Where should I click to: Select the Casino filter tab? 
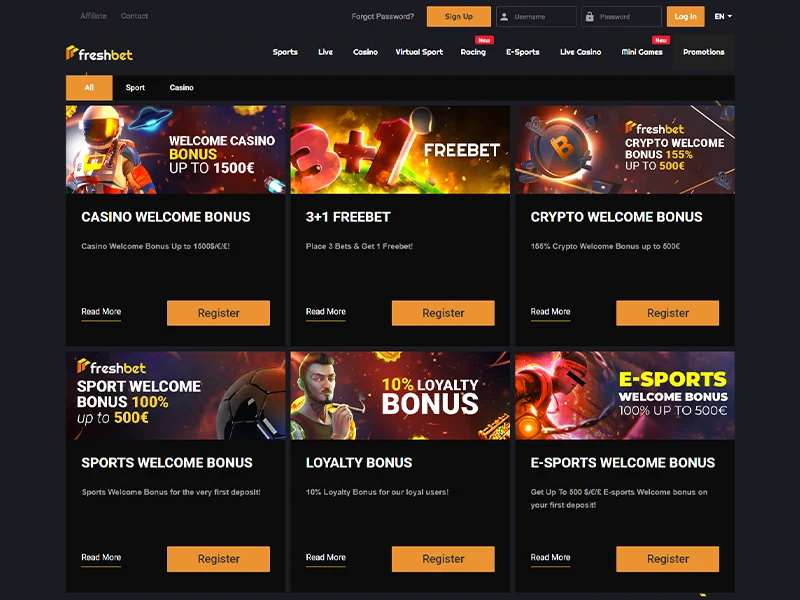tap(182, 88)
